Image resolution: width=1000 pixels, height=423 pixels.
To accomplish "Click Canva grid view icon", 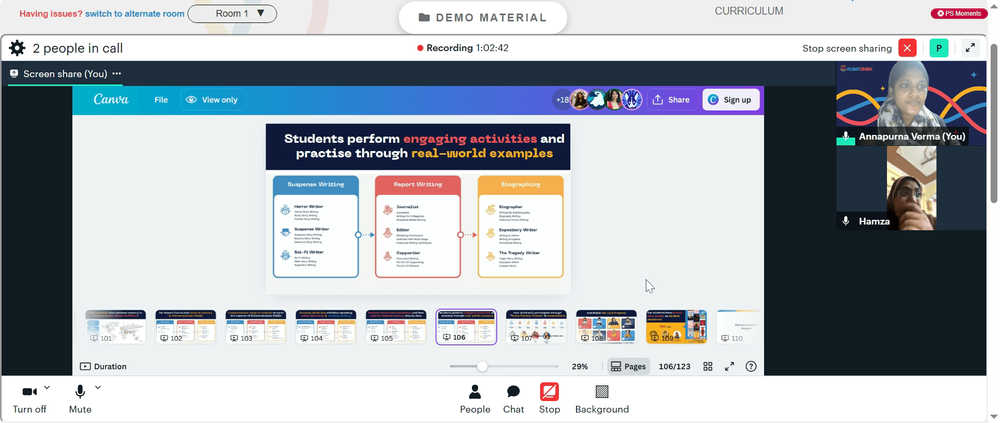I will (x=707, y=366).
